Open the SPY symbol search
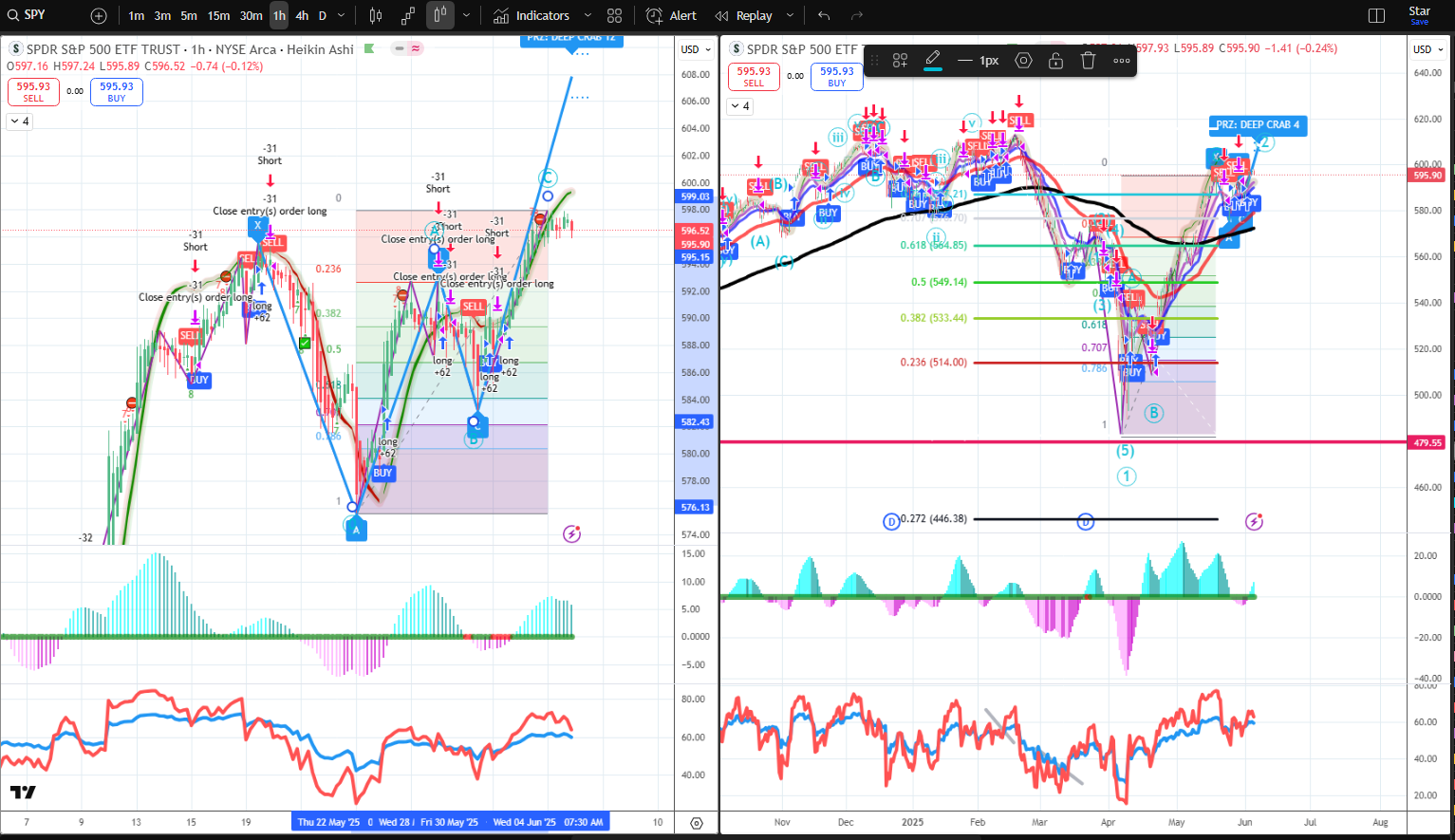The height and width of the screenshot is (840, 1455). point(27,15)
